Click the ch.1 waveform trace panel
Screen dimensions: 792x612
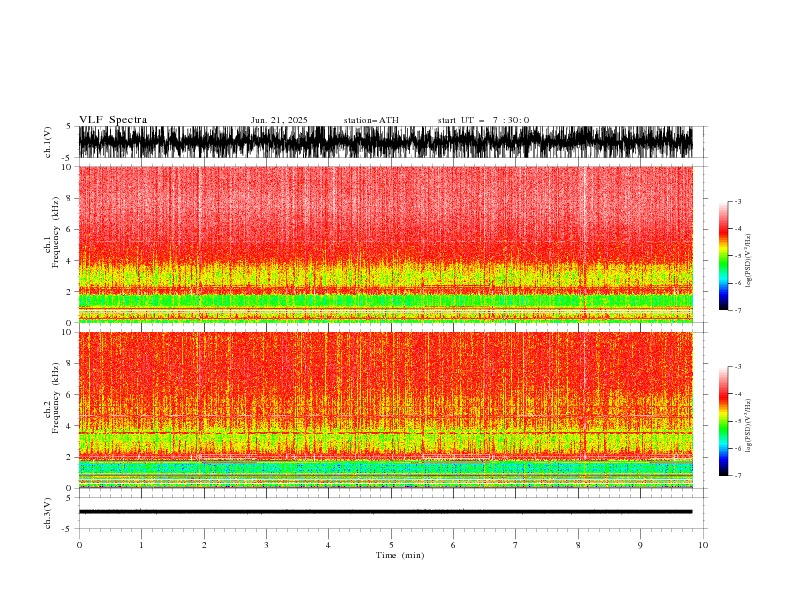pyautogui.click(x=385, y=142)
